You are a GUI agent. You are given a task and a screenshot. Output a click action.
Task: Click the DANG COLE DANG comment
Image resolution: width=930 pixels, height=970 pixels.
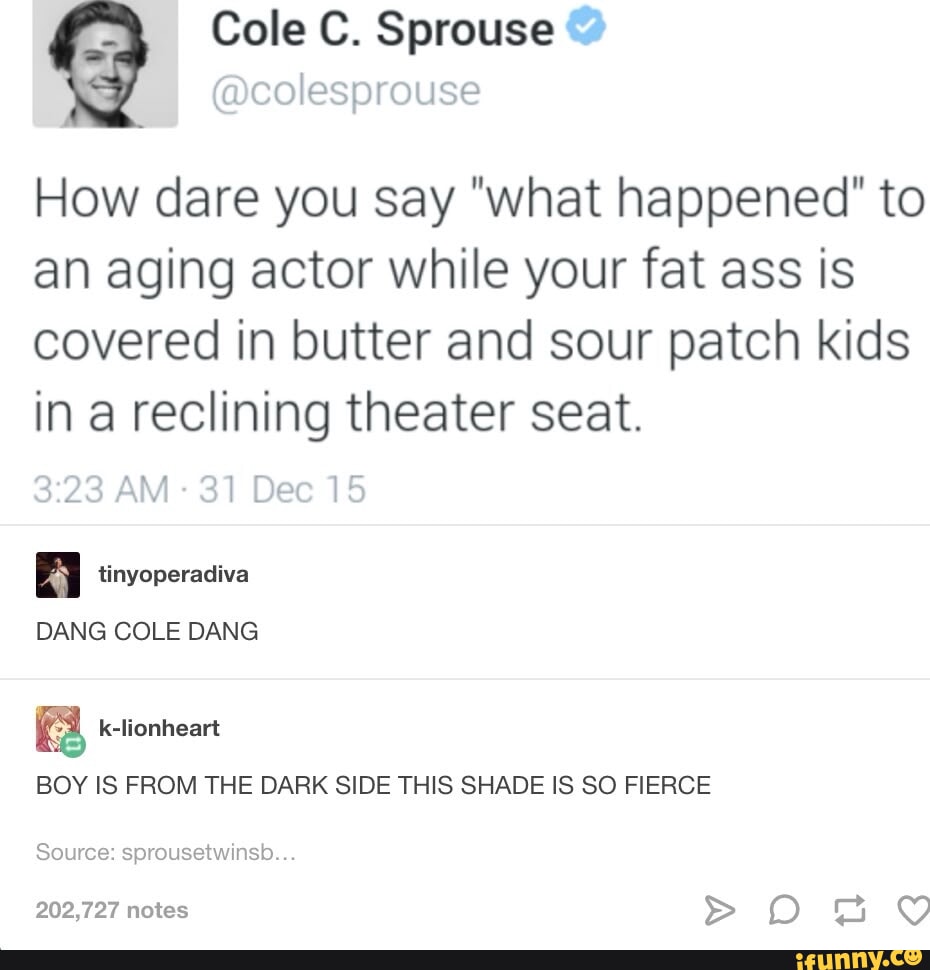click(147, 632)
